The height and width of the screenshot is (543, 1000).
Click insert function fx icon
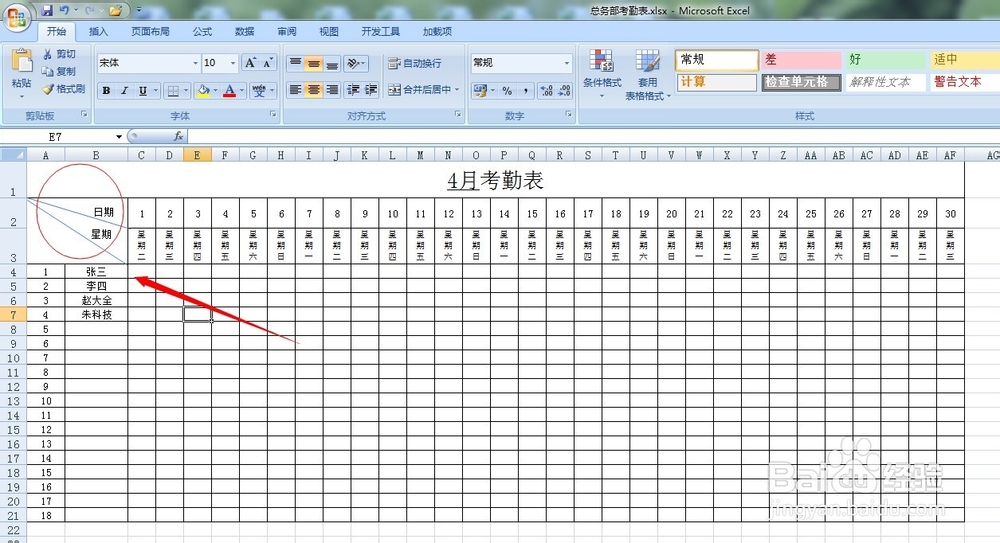179,137
